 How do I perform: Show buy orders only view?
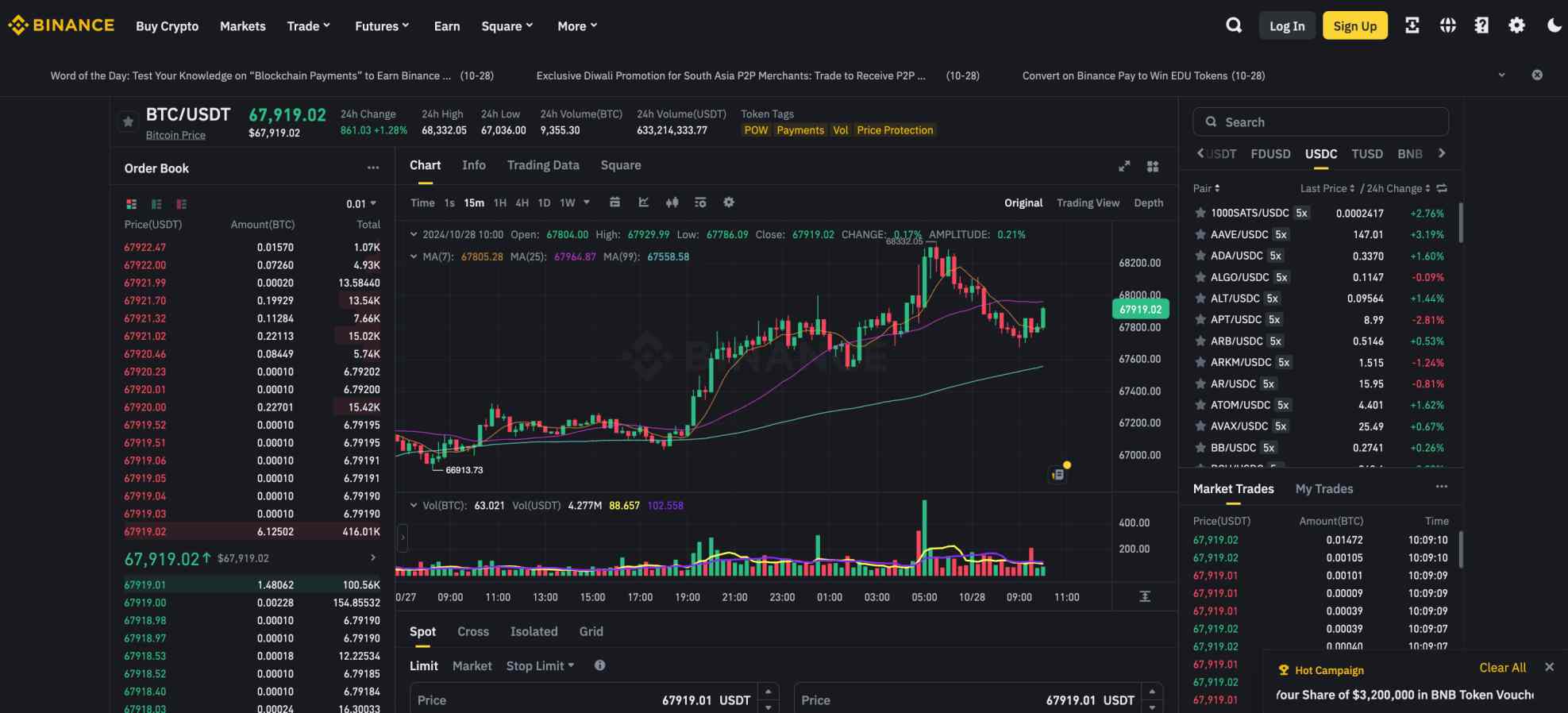click(x=156, y=204)
